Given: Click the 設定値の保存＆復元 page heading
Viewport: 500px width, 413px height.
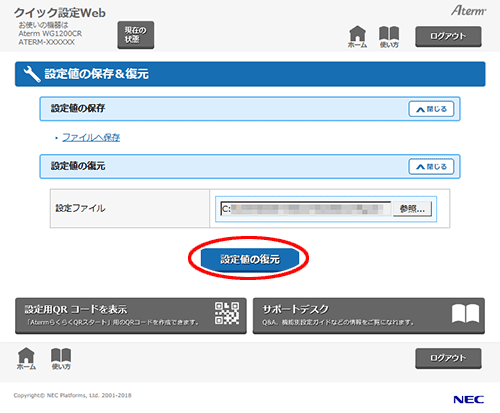Looking at the screenshot, I should 97,74.
